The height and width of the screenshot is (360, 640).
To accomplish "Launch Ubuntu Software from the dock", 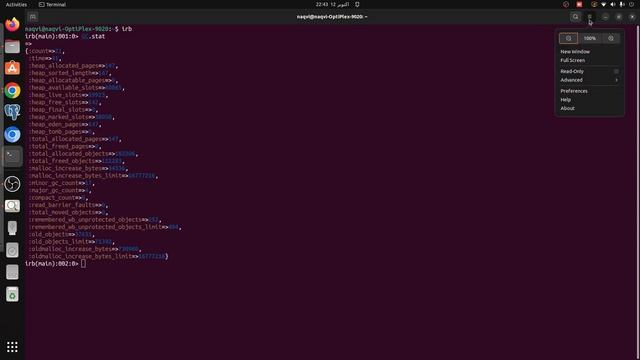I will point(12,68).
